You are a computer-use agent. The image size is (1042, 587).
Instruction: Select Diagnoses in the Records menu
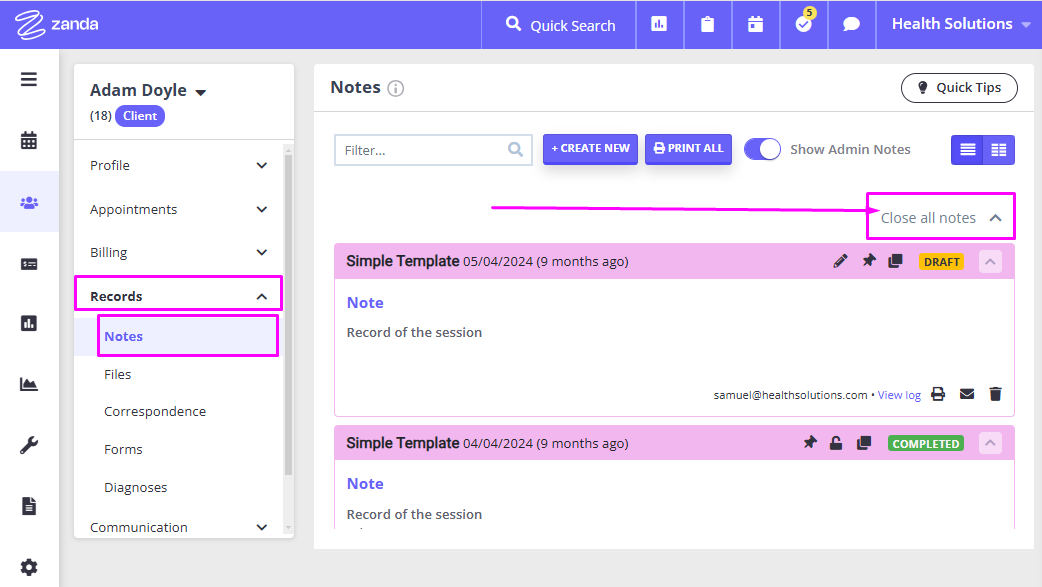(x=134, y=487)
